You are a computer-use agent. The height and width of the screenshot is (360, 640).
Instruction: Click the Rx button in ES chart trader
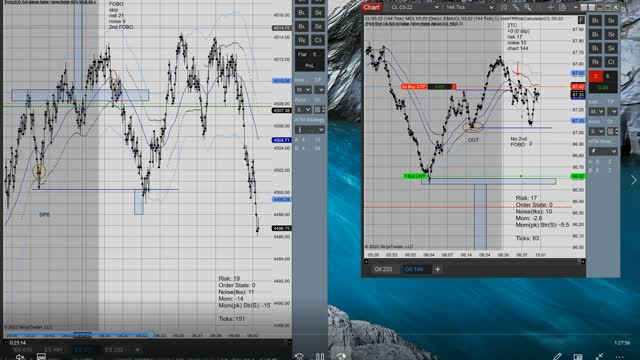click(302, 40)
